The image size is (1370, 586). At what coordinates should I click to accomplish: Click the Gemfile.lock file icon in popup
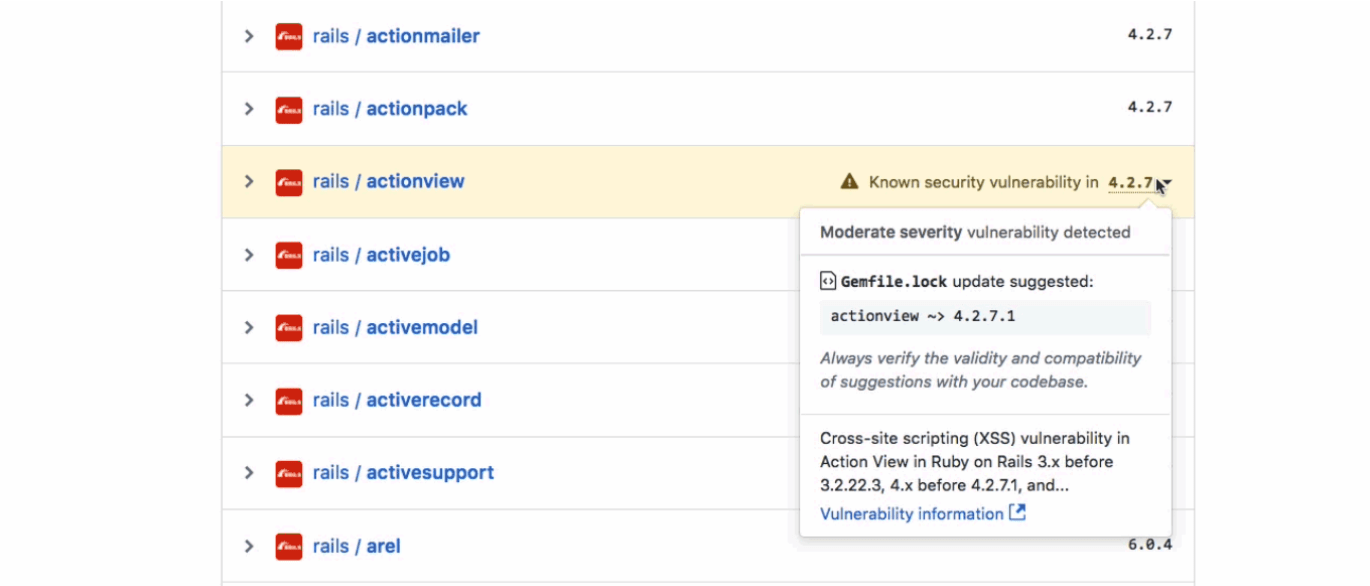click(827, 281)
